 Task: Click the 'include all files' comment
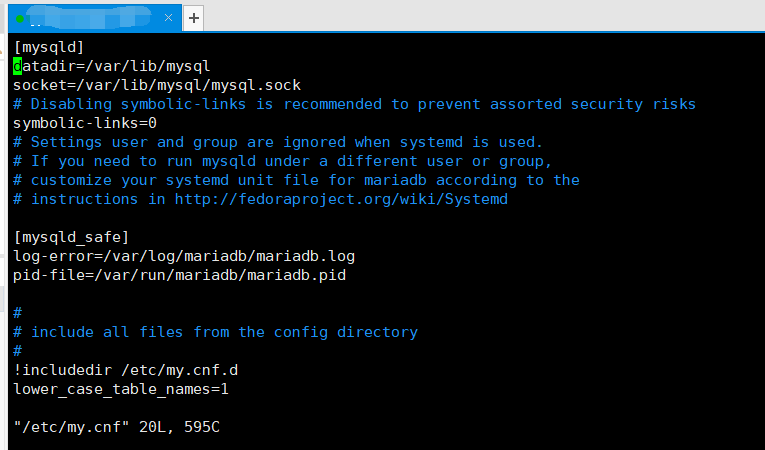click(215, 332)
